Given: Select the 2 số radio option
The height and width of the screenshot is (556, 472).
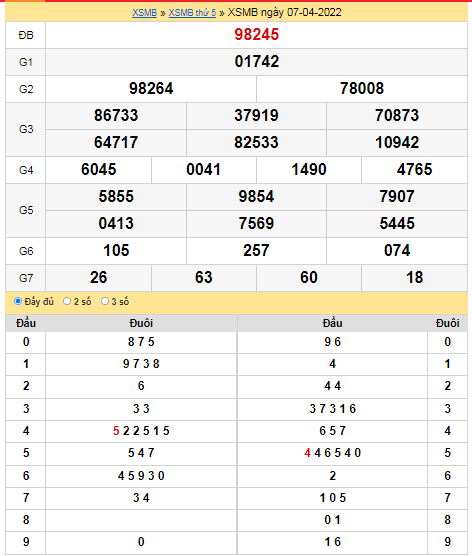Looking at the screenshot, I should pyautogui.click(x=67, y=301).
